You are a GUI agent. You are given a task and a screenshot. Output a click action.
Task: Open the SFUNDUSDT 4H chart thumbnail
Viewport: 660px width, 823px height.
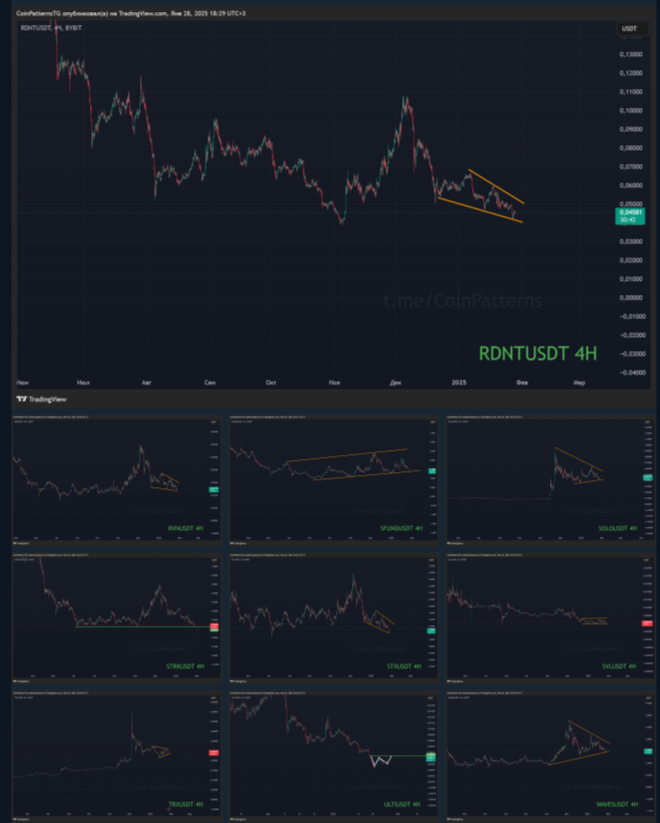(x=333, y=480)
